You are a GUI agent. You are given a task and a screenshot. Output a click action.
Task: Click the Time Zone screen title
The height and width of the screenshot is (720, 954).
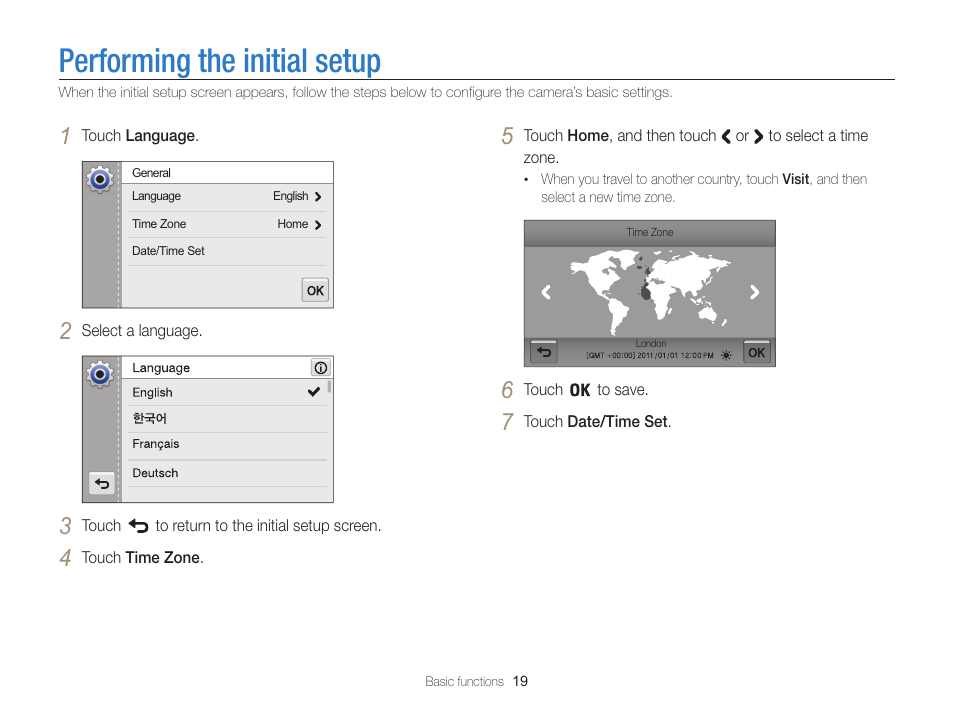click(x=650, y=232)
